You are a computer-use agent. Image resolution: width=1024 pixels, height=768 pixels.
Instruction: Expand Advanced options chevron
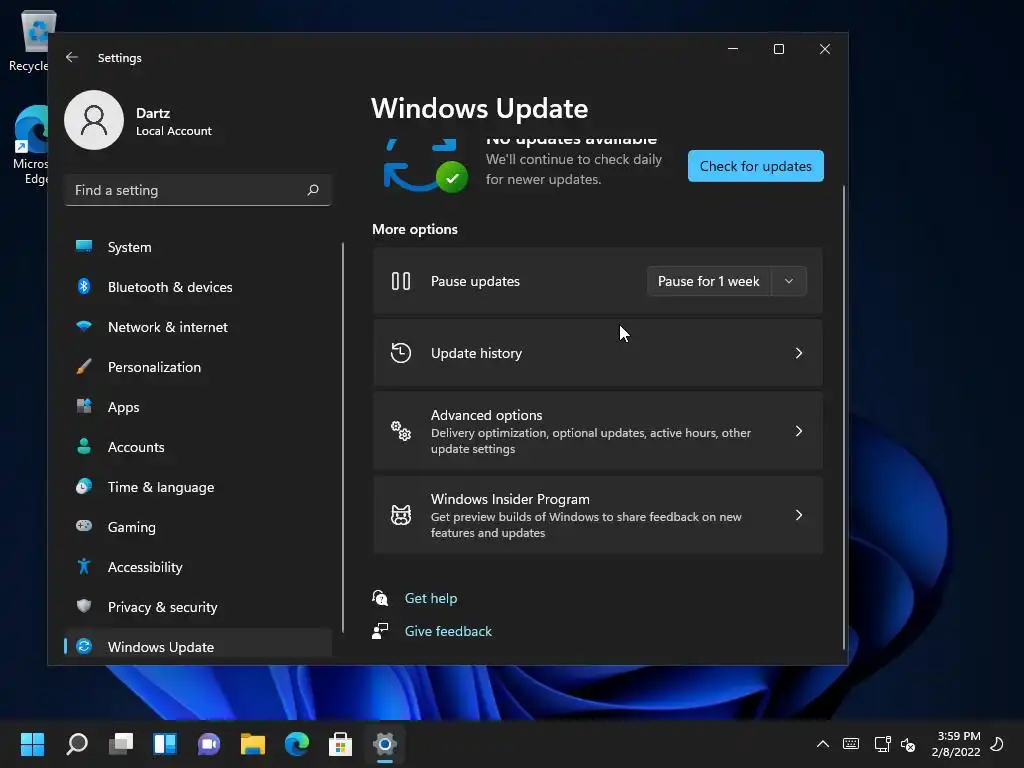(x=799, y=431)
